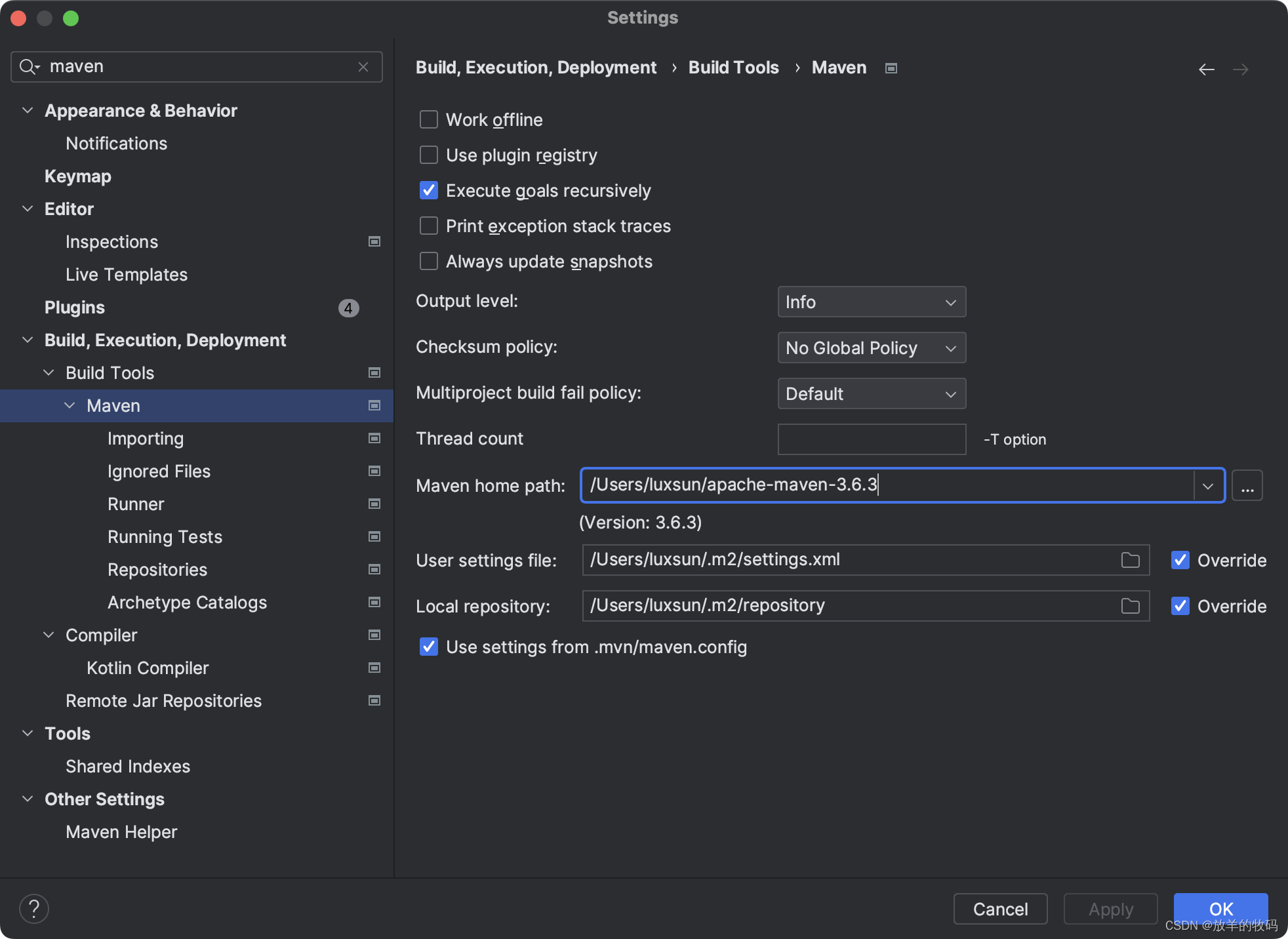Collapse Maven tree node
Image resolution: width=1288 pixels, height=939 pixels.
point(70,405)
